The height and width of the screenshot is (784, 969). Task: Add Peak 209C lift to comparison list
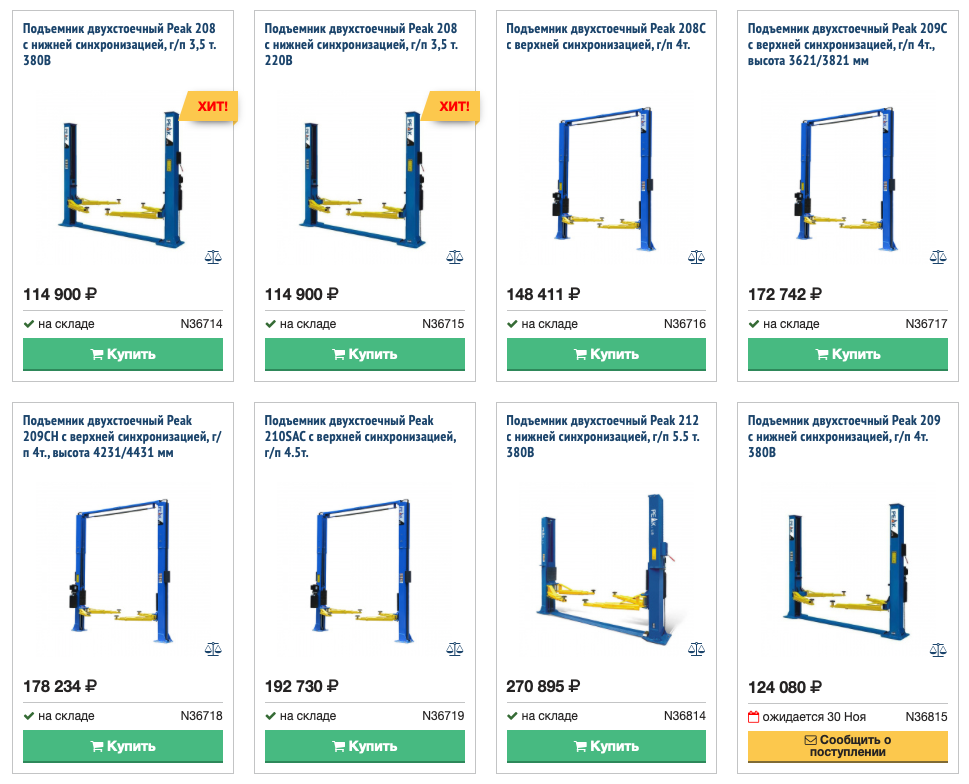937,257
